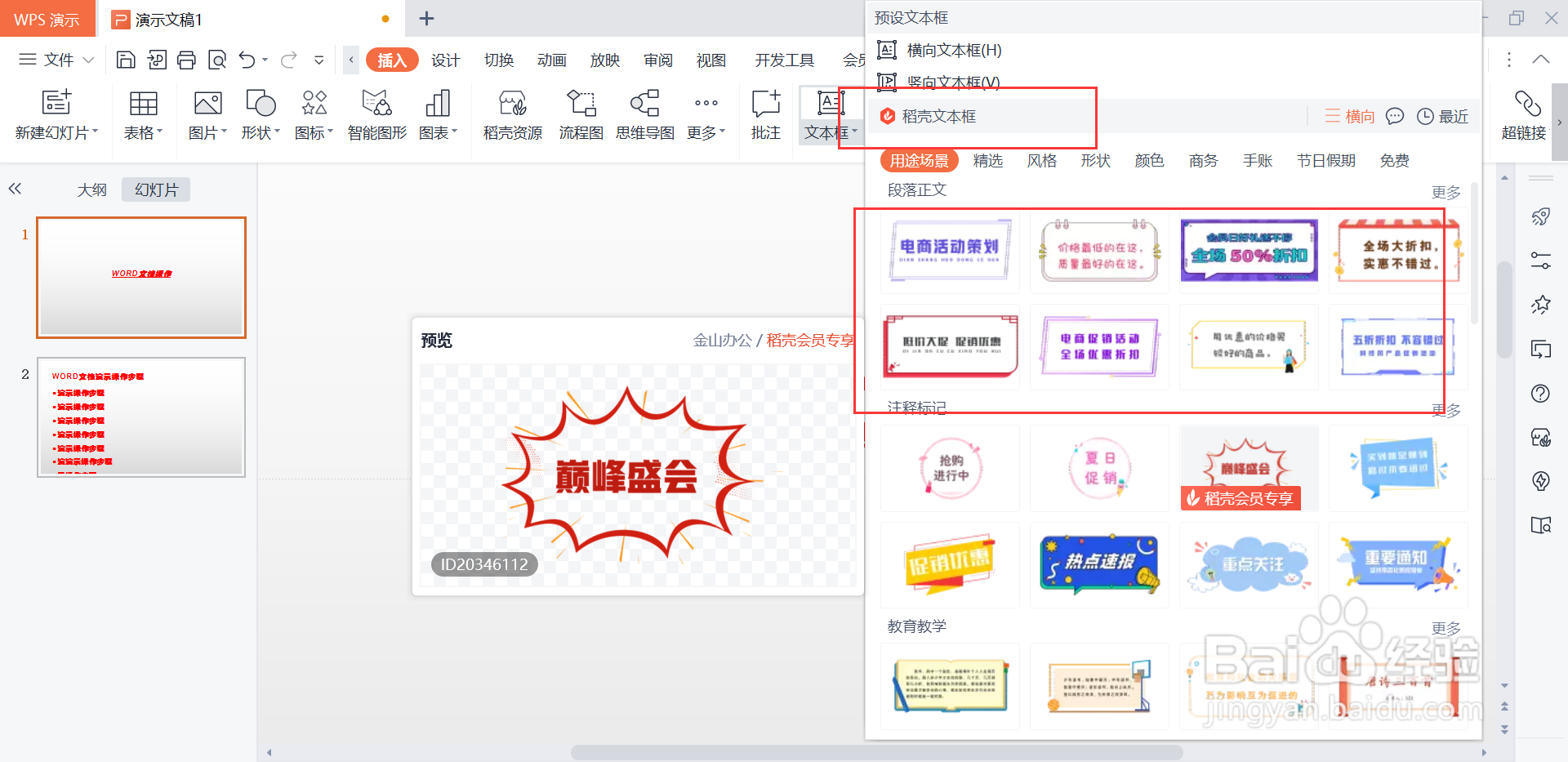Click the 横向 orientation toggle
The height and width of the screenshot is (762, 1568).
click(1350, 116)
